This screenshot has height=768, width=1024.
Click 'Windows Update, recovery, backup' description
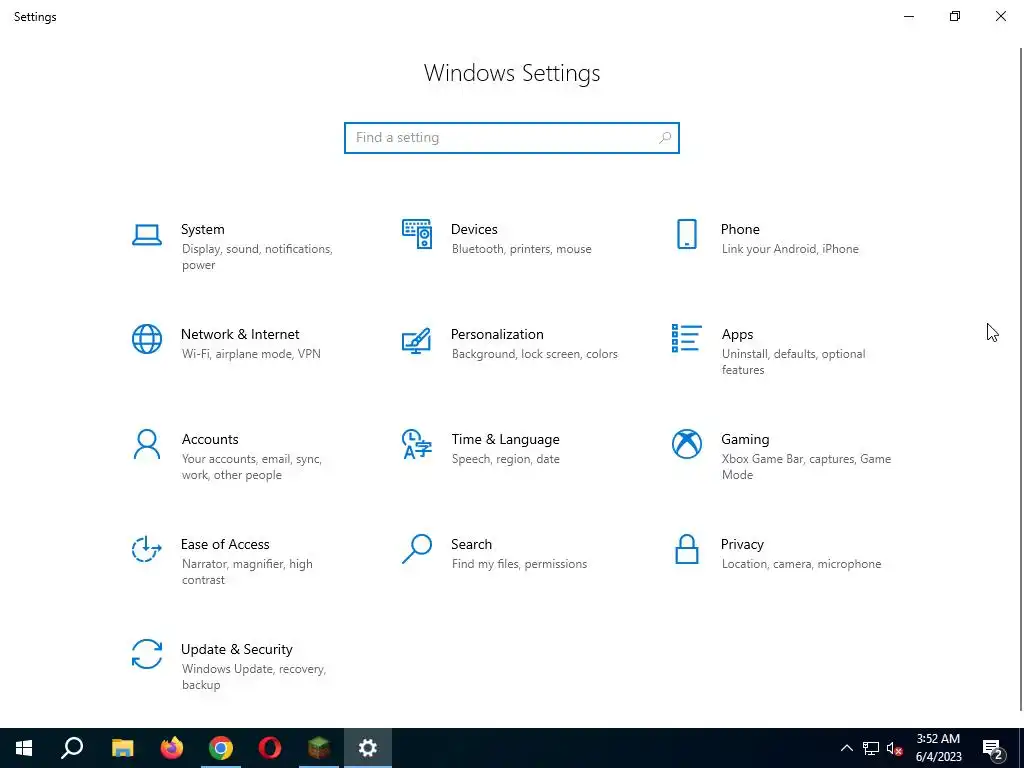253,677
